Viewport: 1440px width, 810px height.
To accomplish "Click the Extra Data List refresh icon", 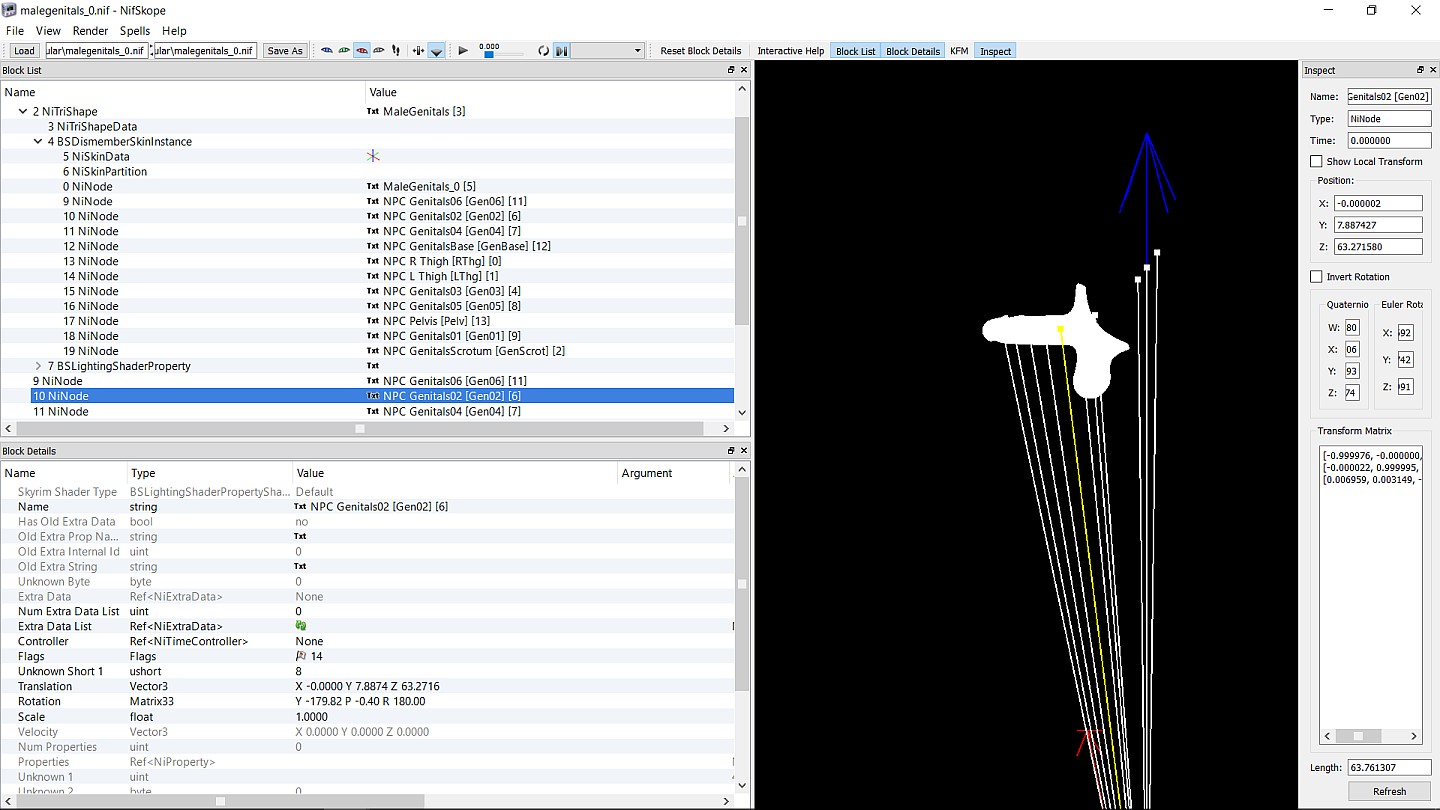I will 300,626.
